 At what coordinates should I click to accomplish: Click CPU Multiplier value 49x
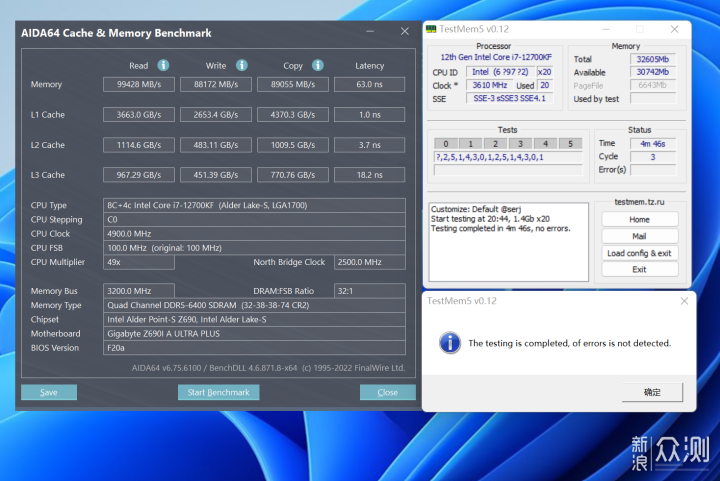pyautogui.click(x=139, y=262)
